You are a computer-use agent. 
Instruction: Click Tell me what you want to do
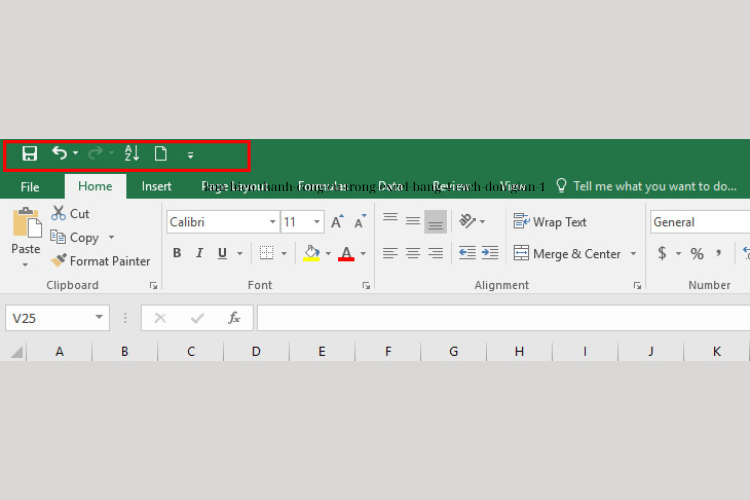(654, 186)
